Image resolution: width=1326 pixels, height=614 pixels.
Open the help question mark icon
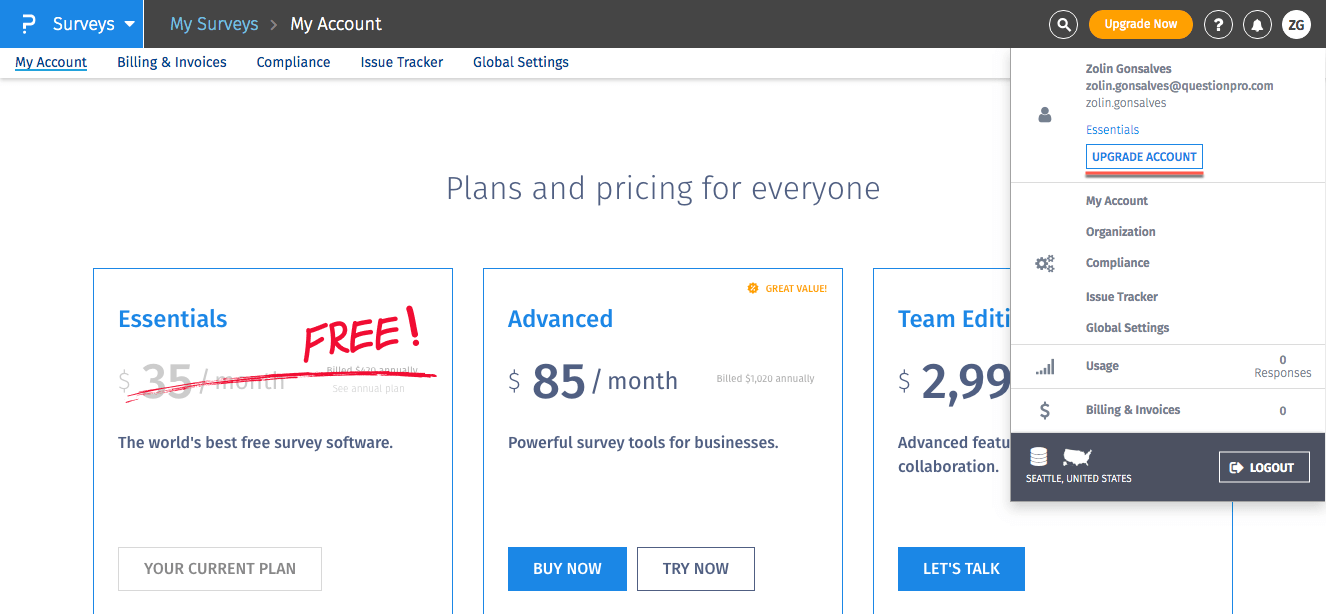1217,24
